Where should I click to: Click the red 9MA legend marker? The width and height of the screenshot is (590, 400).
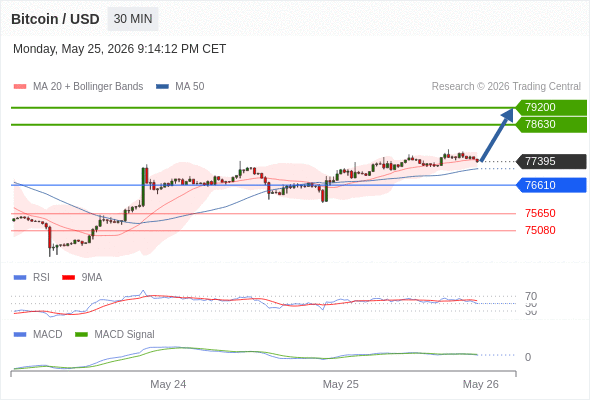tap(68, 278)
